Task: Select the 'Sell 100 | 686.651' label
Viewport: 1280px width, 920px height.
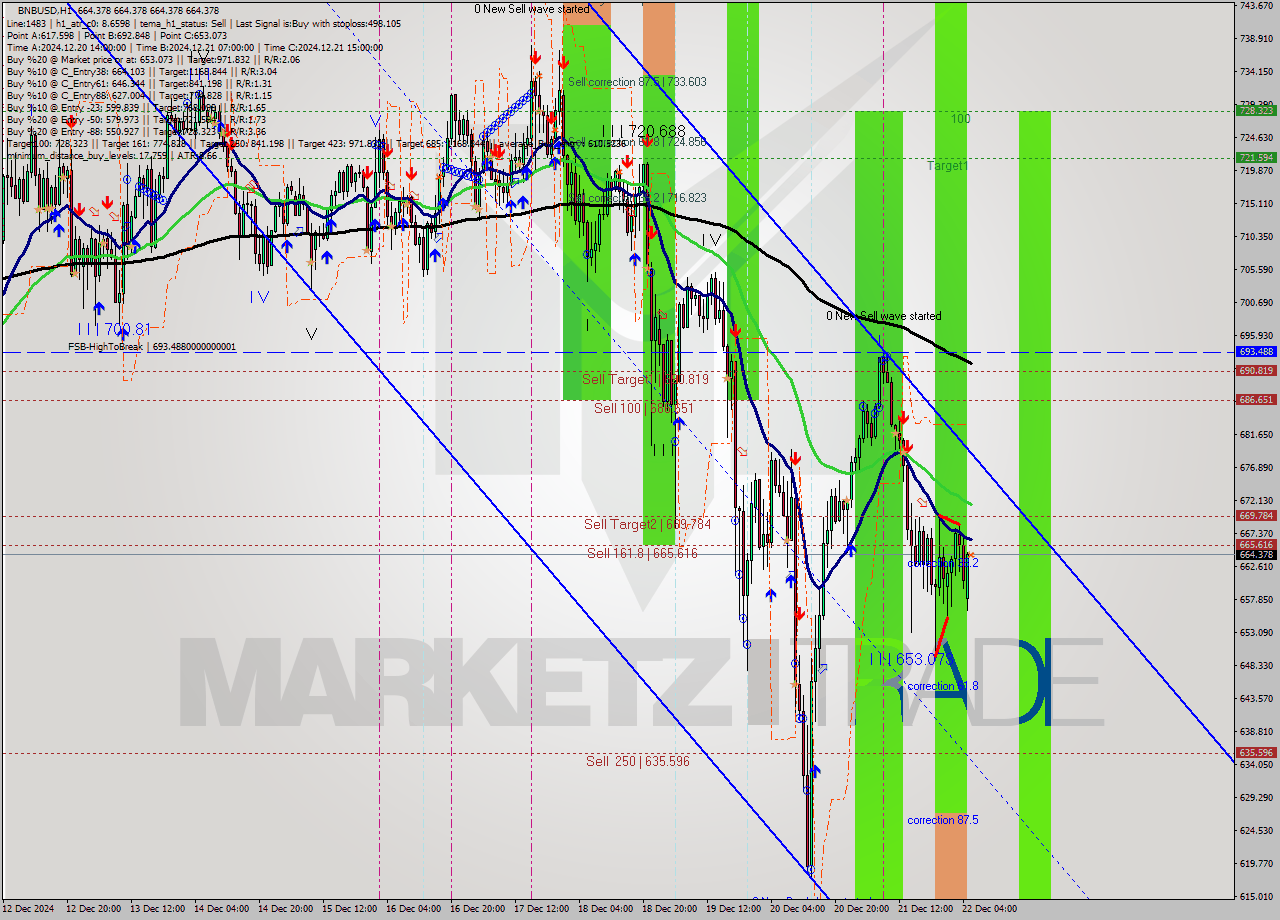Action: [x=644, y=408]
